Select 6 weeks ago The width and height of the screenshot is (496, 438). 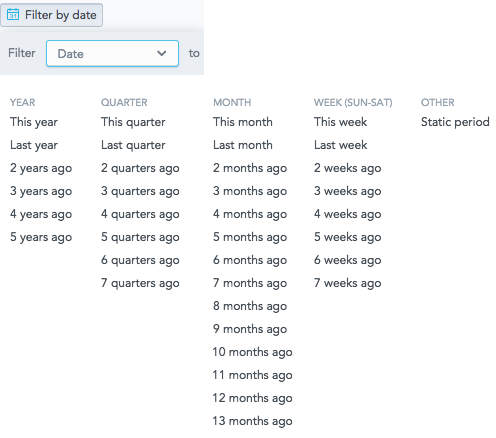click(x=347, y=260)
